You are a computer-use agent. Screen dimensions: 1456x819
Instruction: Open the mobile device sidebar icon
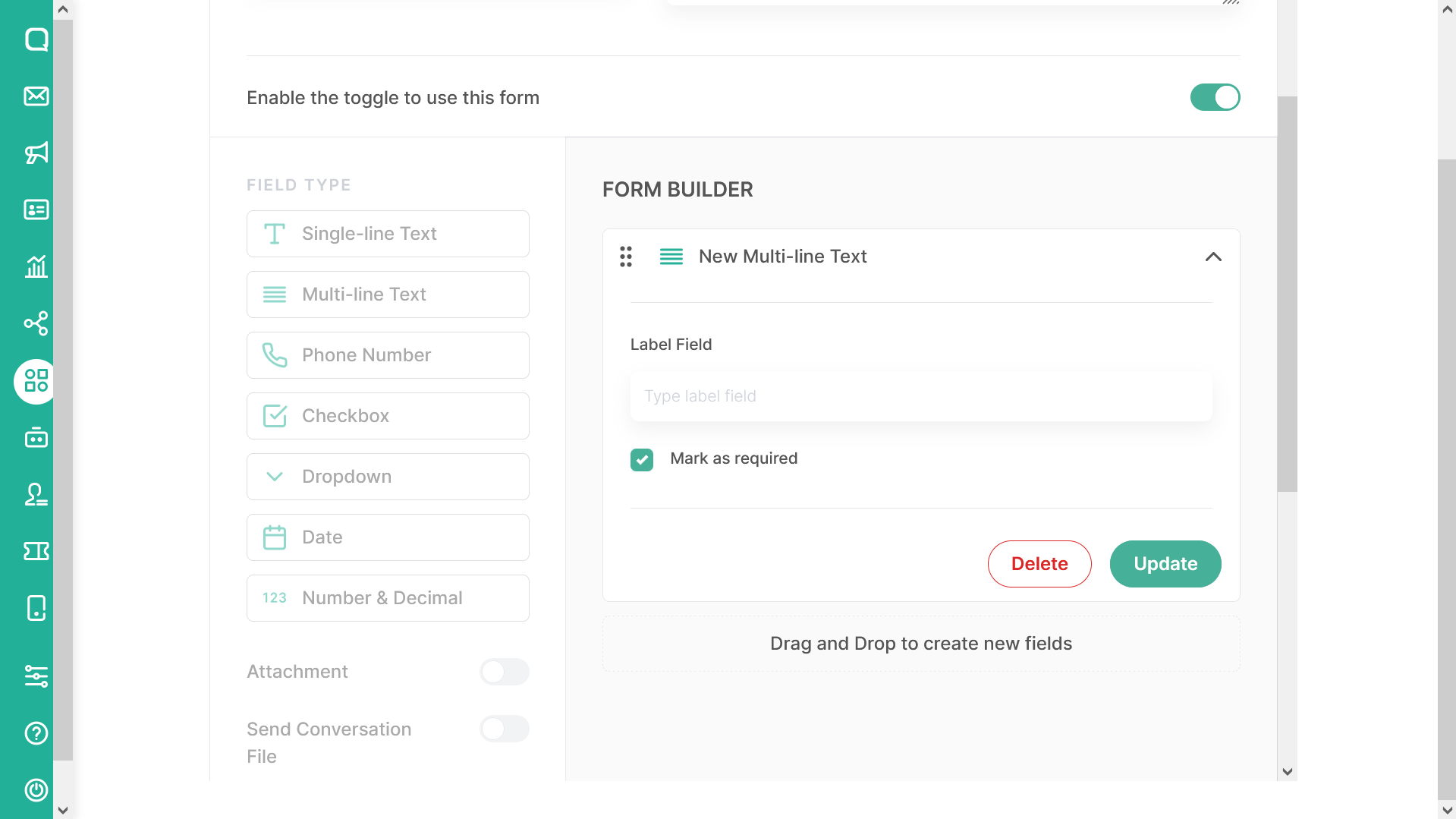(x=36, y=608)
